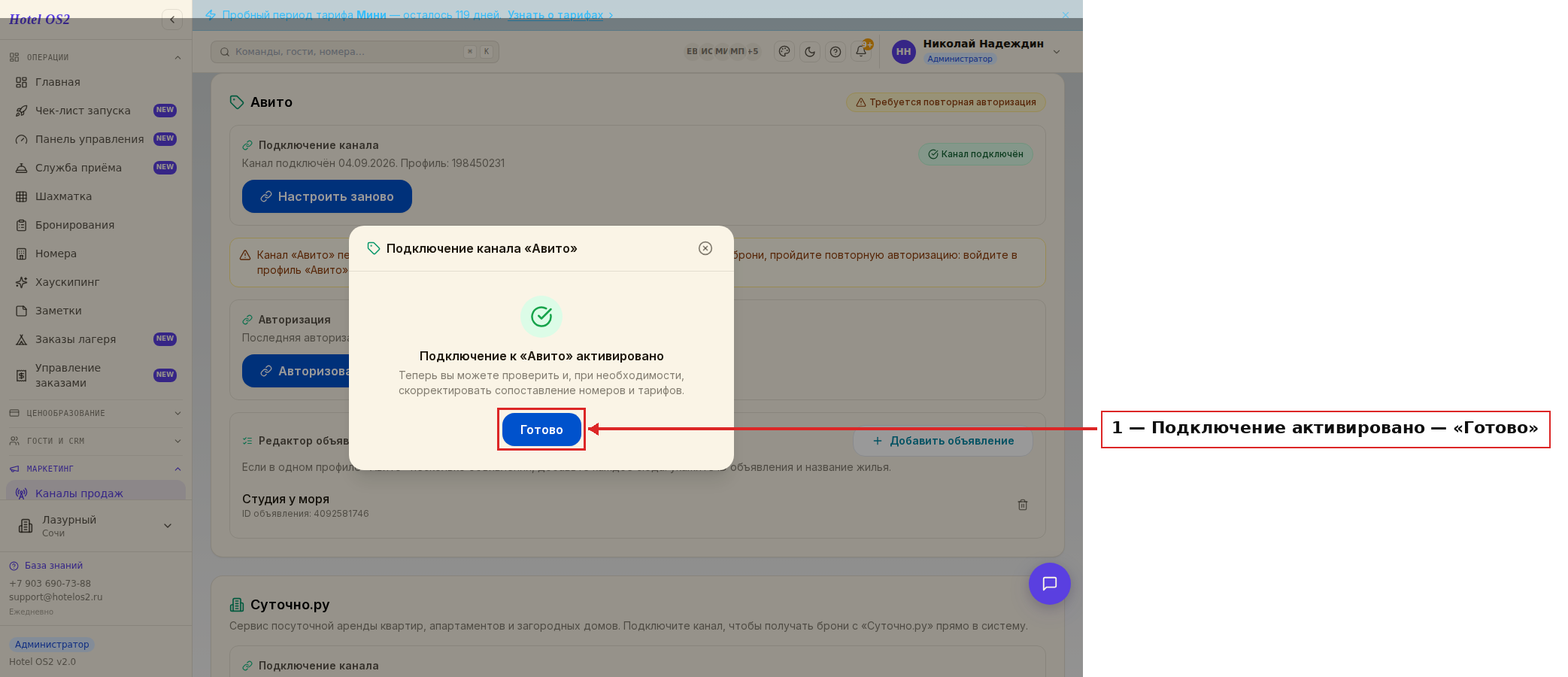Open help via the question mark icon
Viewport: 1568px width, 677px height.
tap(836, 52)
